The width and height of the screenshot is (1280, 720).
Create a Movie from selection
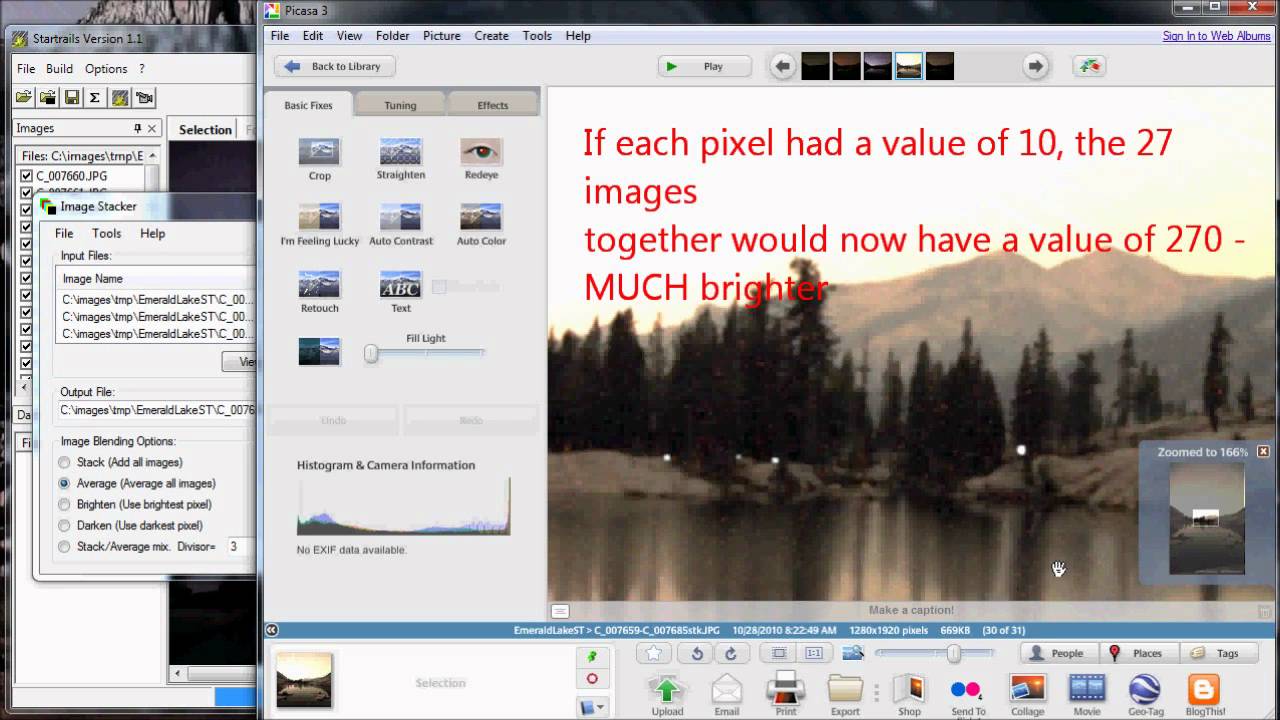pyautogui.click(x=1087, y=694)
